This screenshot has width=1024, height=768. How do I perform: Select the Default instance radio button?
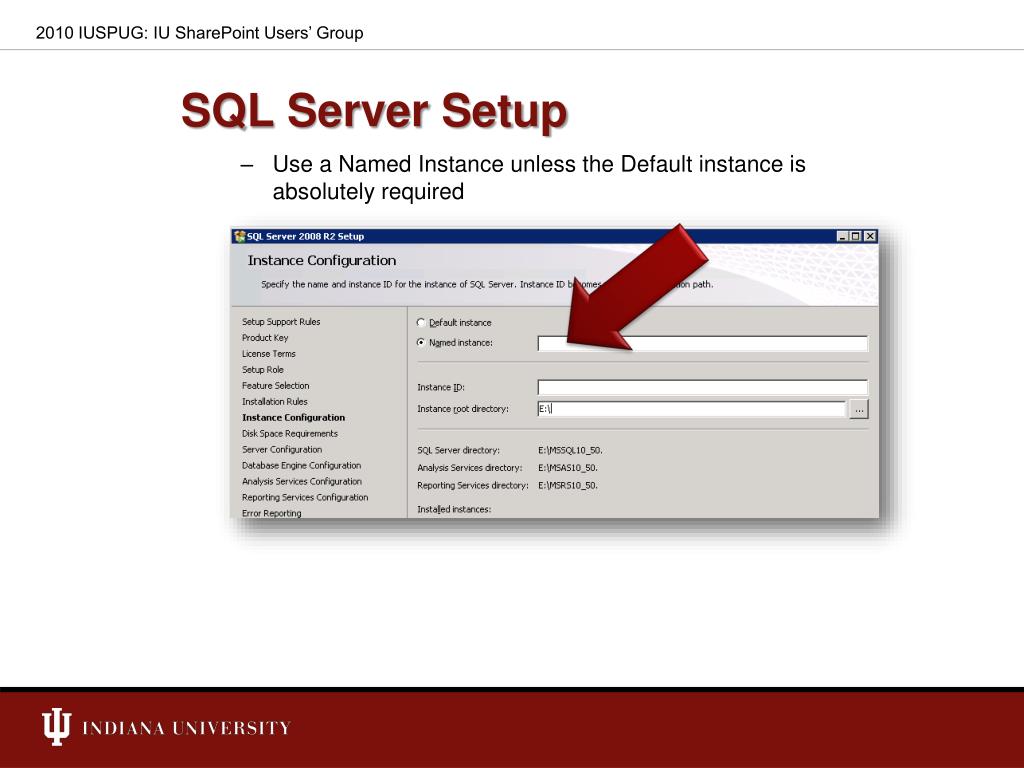(x=421, y=323)
